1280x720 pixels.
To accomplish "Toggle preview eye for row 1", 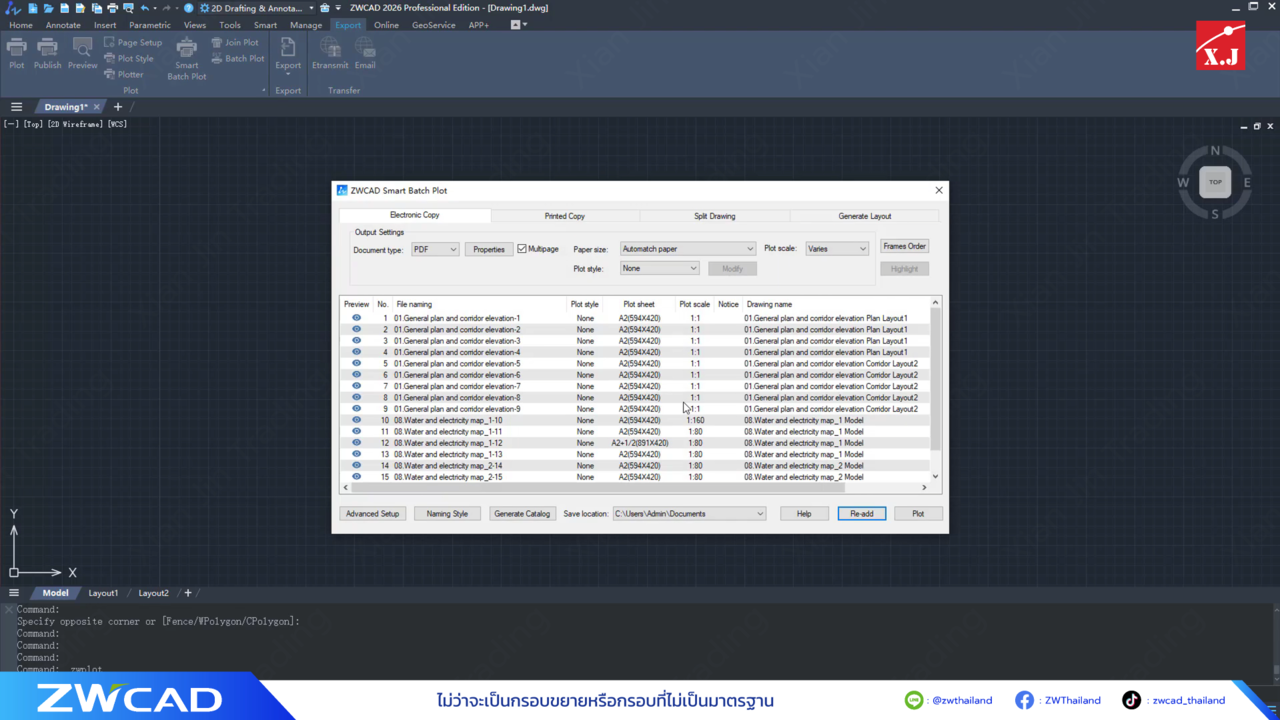I will tap(356, 318).
